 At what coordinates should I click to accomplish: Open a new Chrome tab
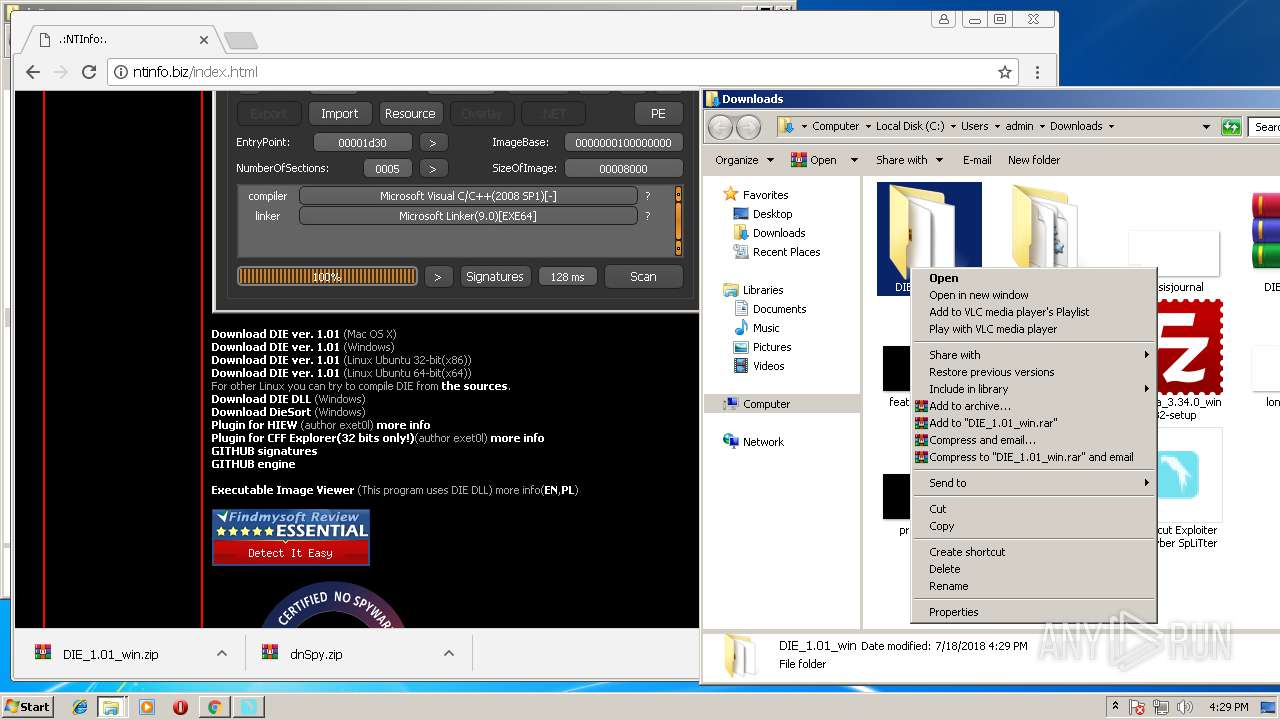pos(240,40)
